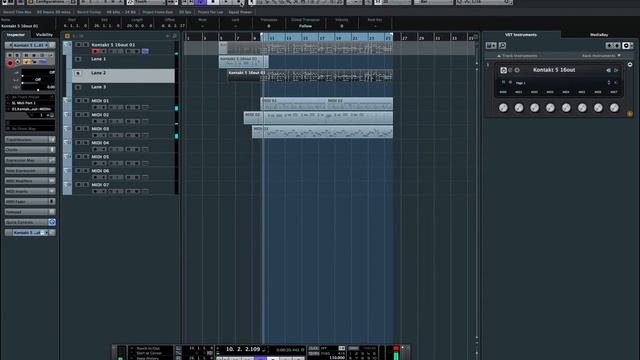This screenshot has width=640, height=360.
Task: Solo the Kontakt 5 16out 01 track
Action: point(86,45)
